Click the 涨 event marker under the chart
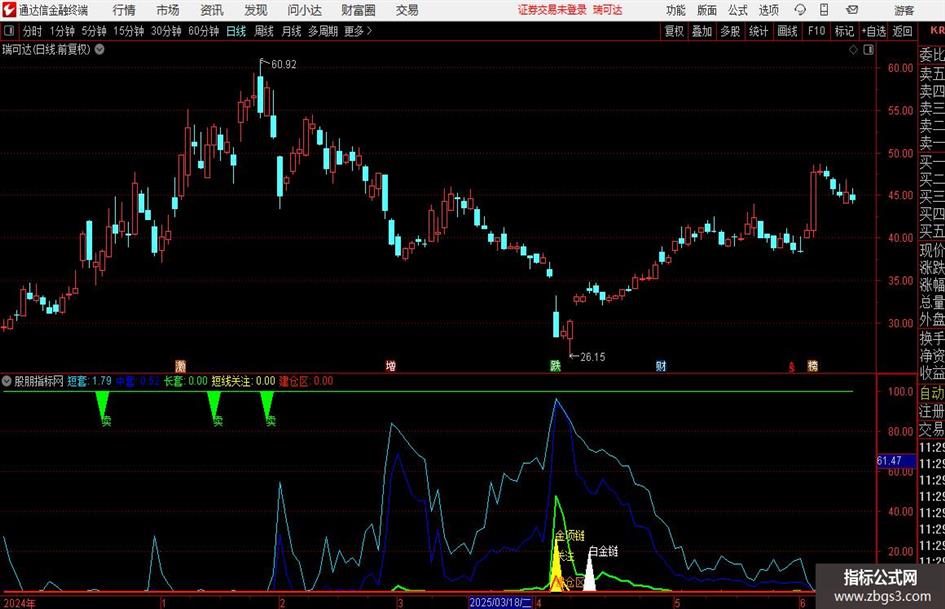Image resolution: width=945 pixels, height=609 pixels. (x=180, y=365)
